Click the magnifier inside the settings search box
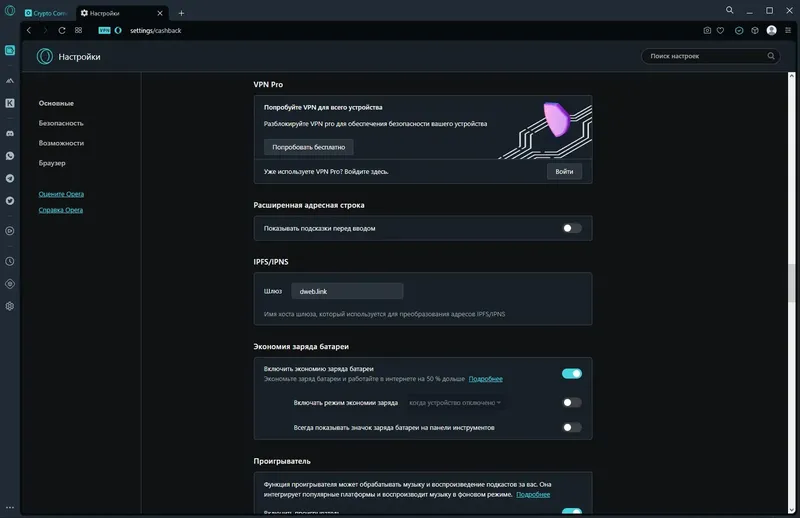Viewport: 800px width, 518px height. [x=771, y=56]
